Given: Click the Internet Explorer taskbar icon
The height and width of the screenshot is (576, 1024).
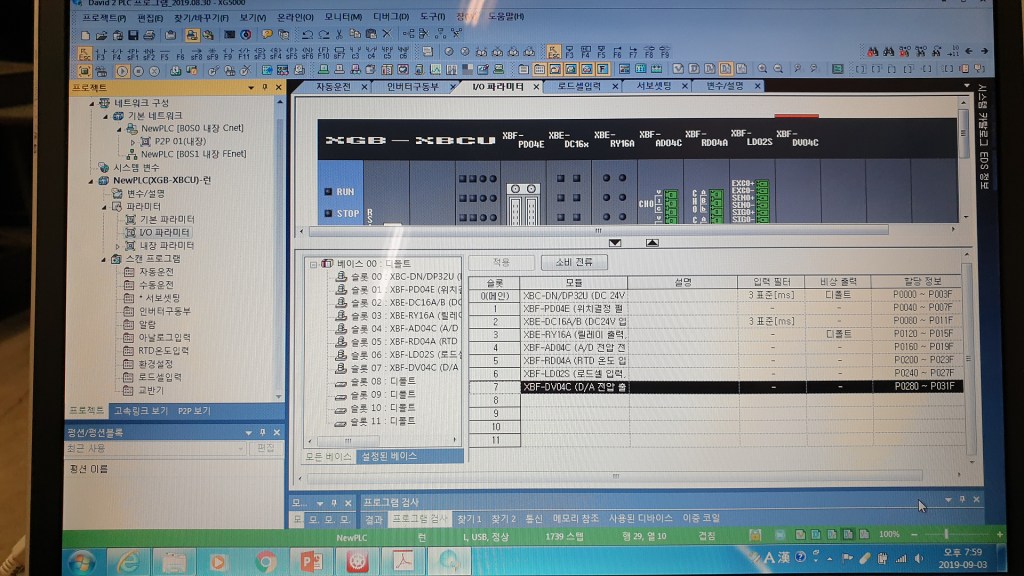Looking at the screenshot, I should coord(127,561).
